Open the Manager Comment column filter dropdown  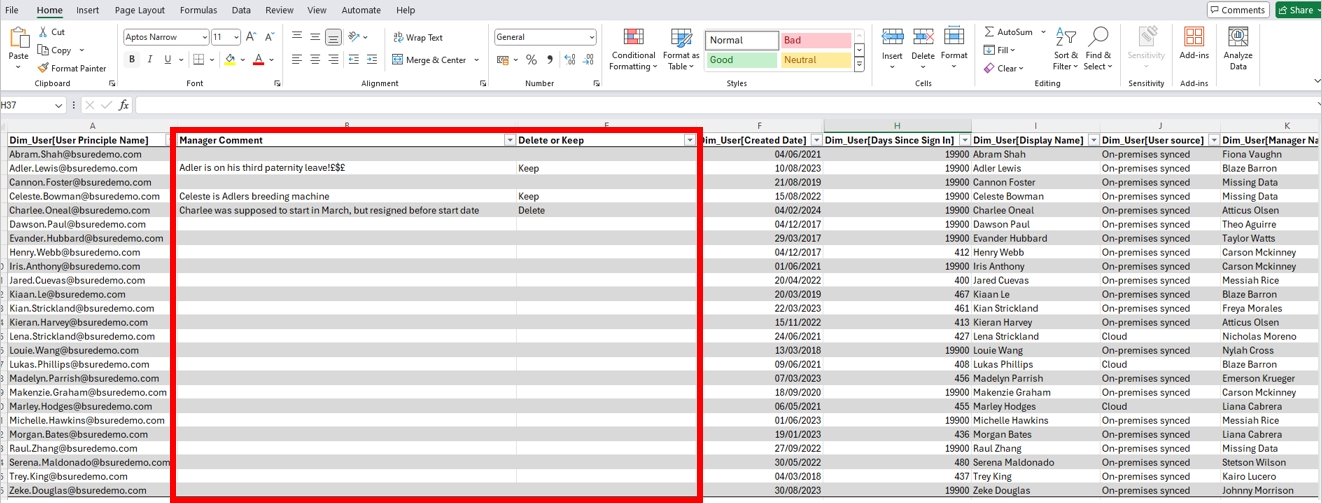click(x=509, y=141)
